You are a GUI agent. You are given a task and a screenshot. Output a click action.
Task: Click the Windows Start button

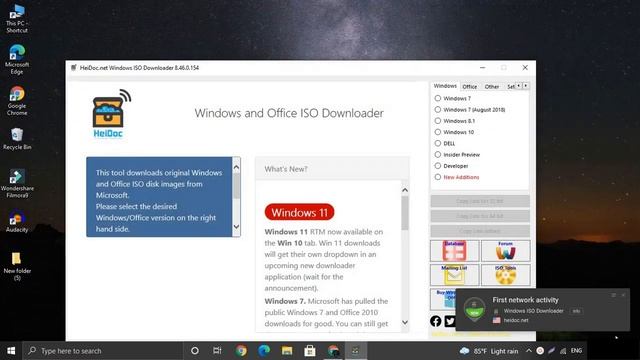point(11,351)
